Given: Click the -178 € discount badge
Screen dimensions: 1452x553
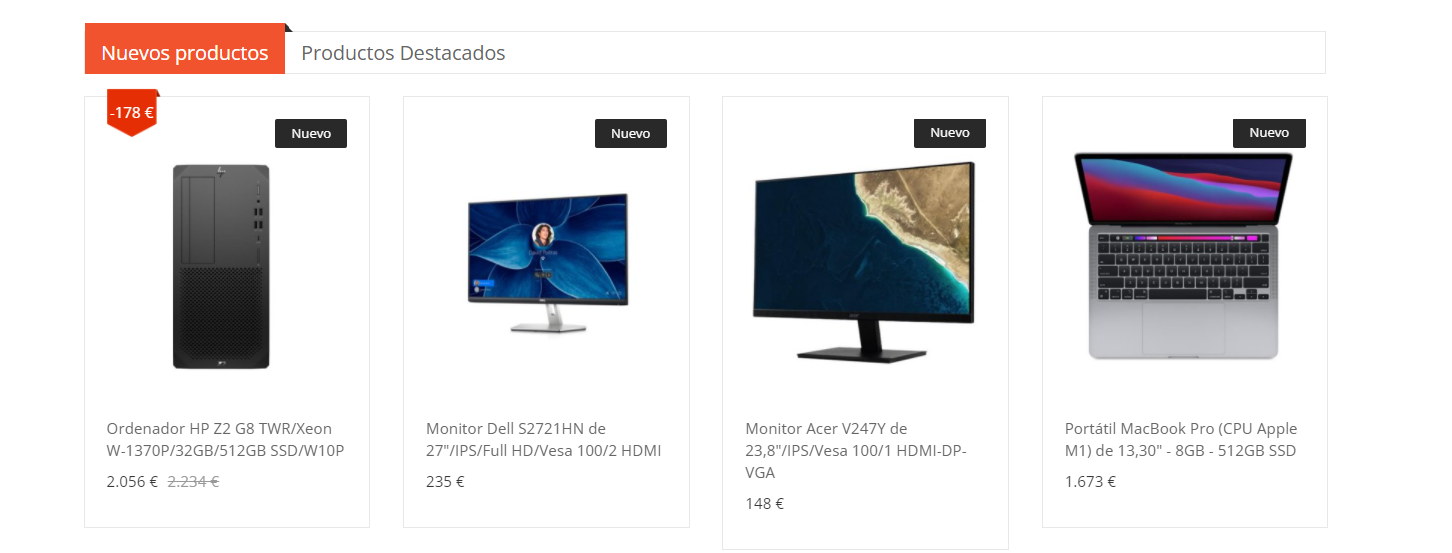Looking at the screenshot, I should click(x=132, y=112).
